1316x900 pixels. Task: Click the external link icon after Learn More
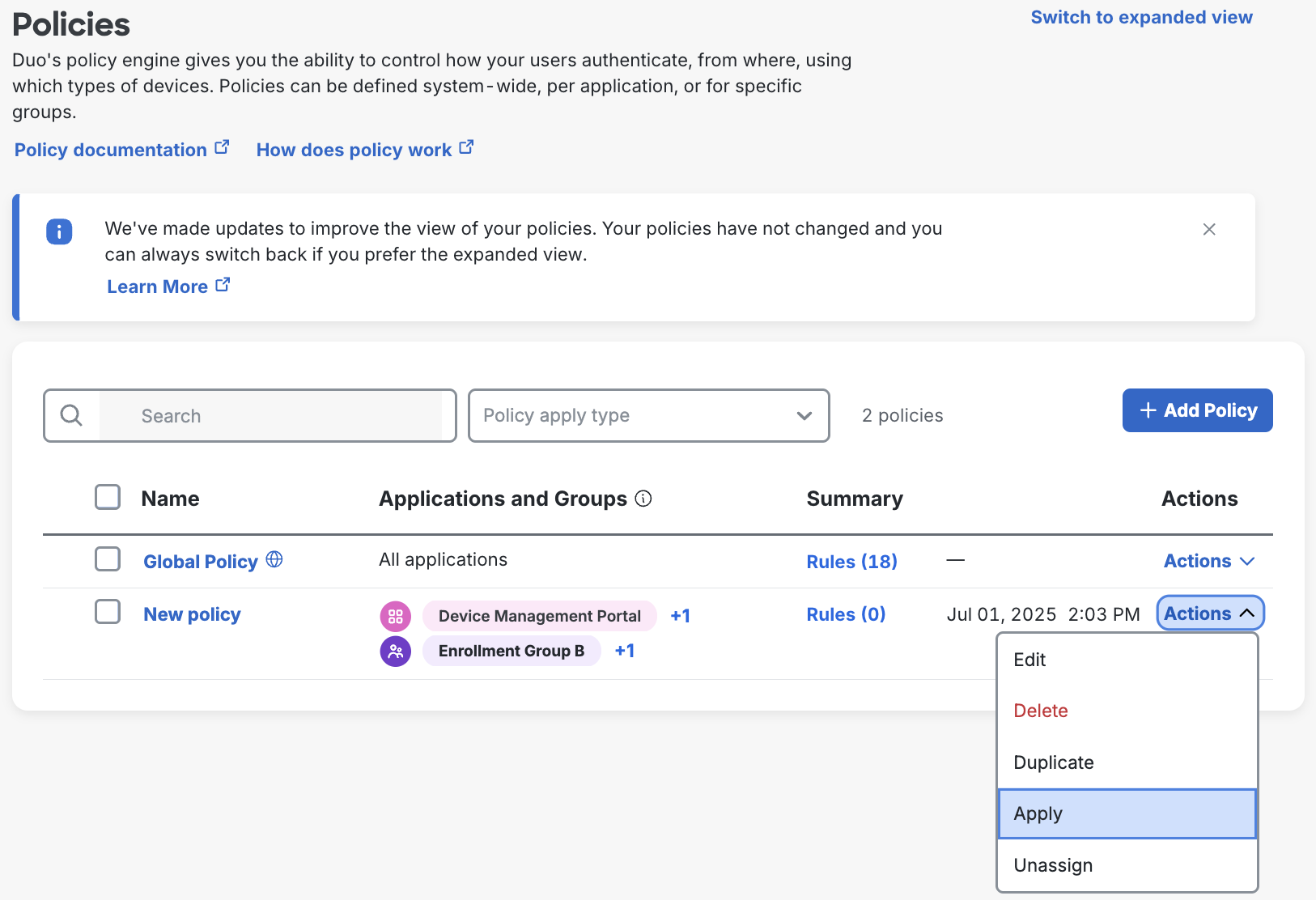pyautogui.click(x=223, y=284)
